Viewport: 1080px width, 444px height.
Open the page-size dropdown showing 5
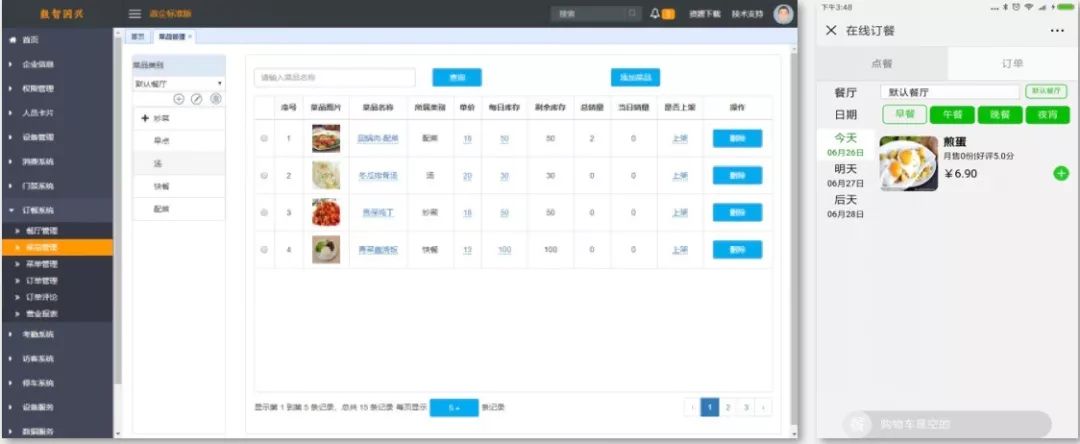click(454, 408)
